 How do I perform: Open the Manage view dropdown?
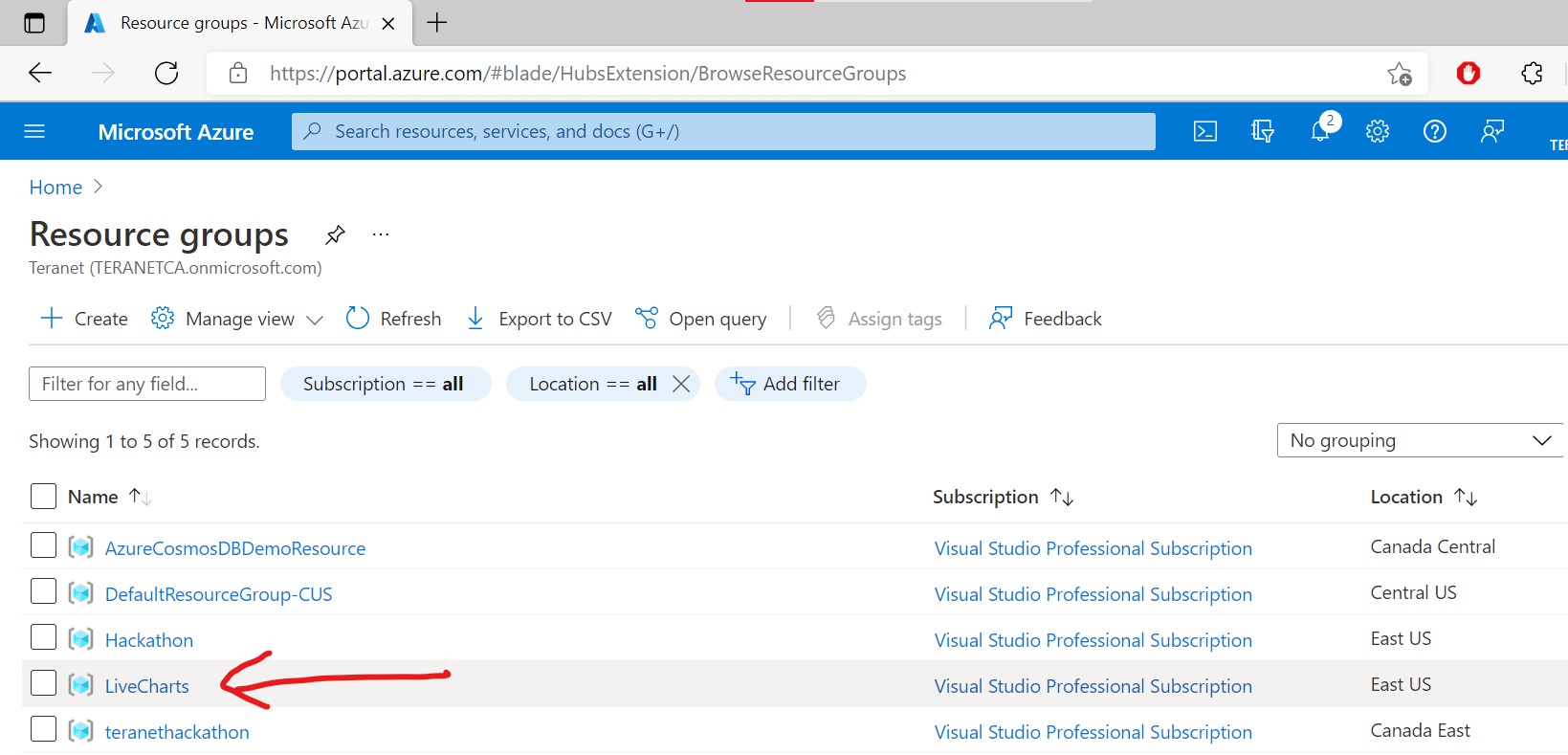click(238, 319)
